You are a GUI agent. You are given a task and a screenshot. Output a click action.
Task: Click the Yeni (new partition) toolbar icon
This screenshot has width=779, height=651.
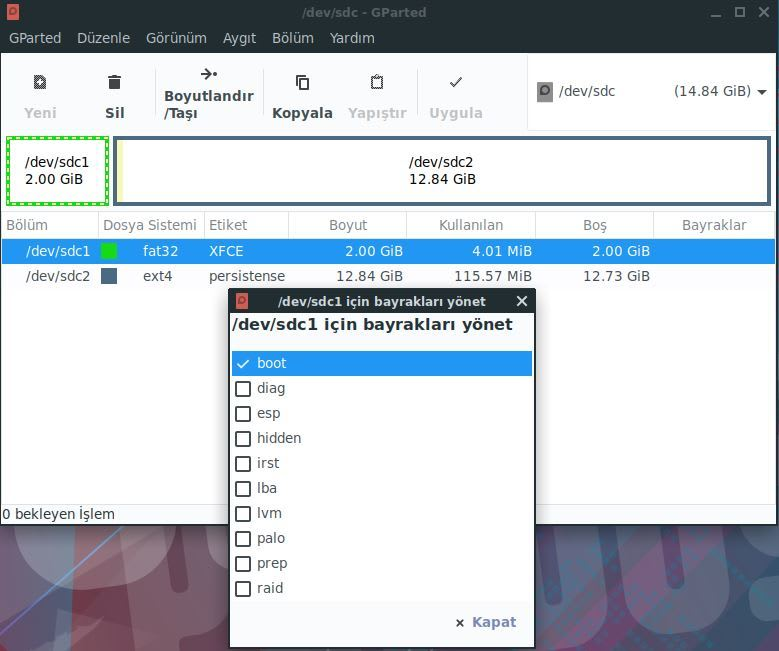pyautogui.click(x=40, y=82)
